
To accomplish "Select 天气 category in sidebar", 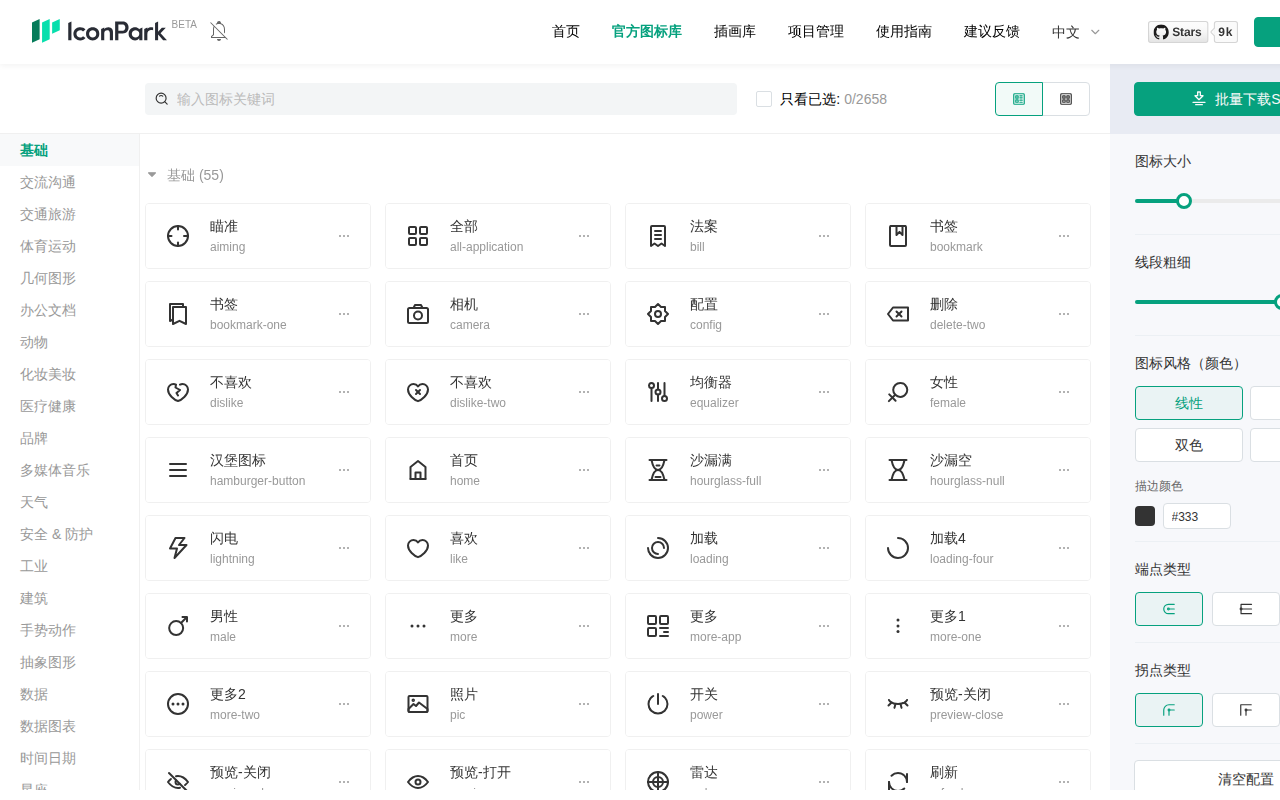I will [x=34, y=502].
